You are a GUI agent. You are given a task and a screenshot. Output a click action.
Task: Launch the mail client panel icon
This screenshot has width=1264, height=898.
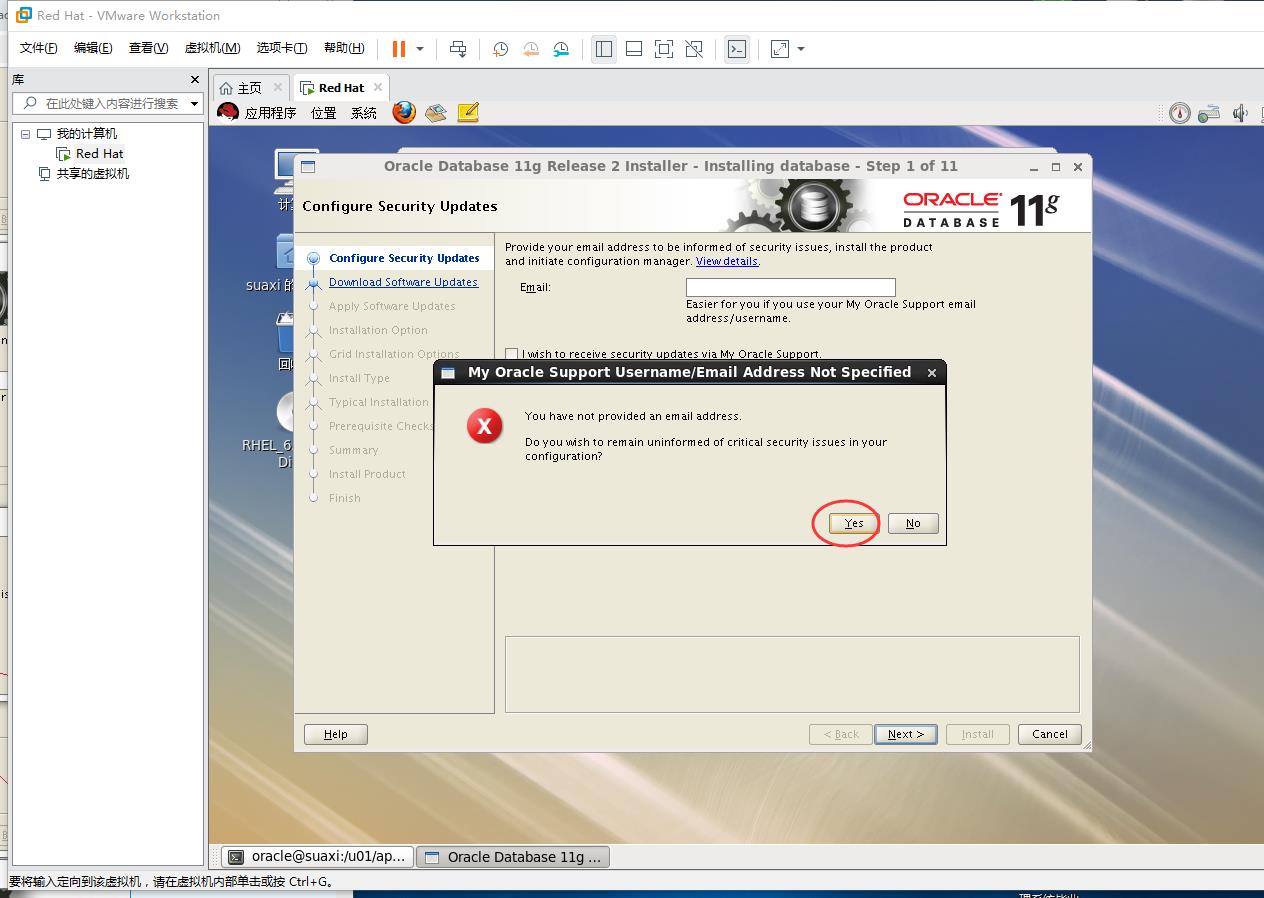pyautogui.click(x=435, y=113)
